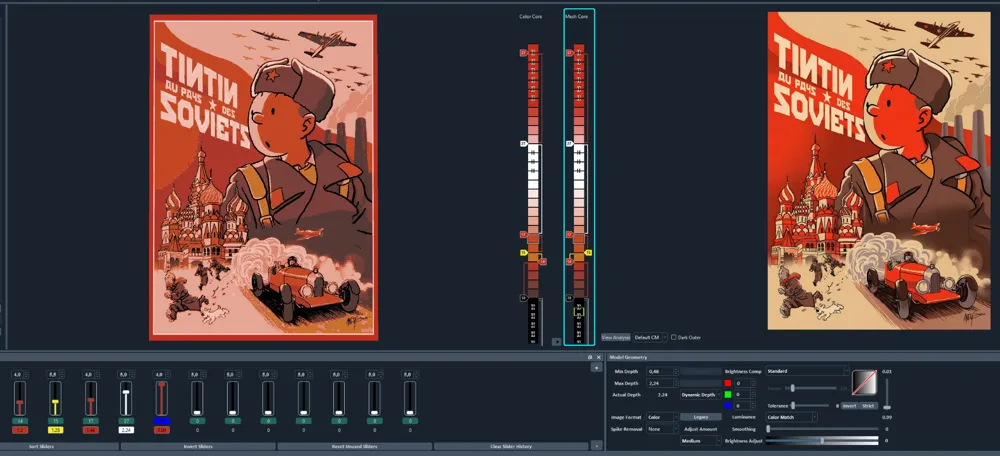Click the minus button beside Clear Slider History

click(x=596, y=446)
